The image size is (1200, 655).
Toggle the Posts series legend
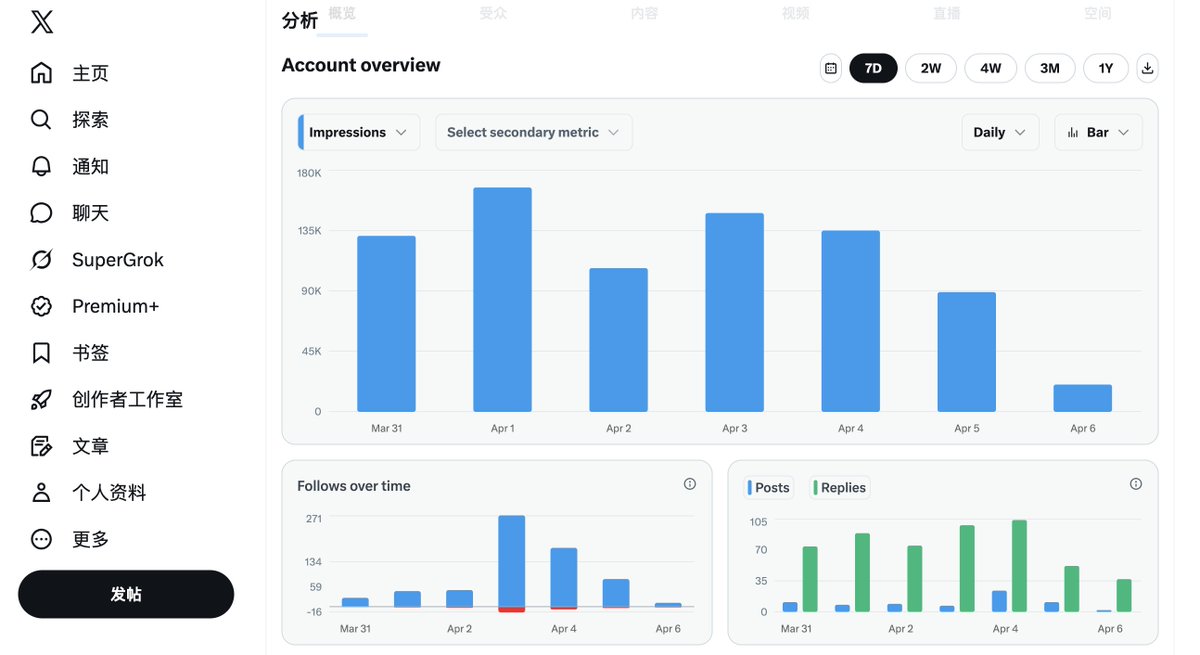pyautogui.click(x=769, y=488)
